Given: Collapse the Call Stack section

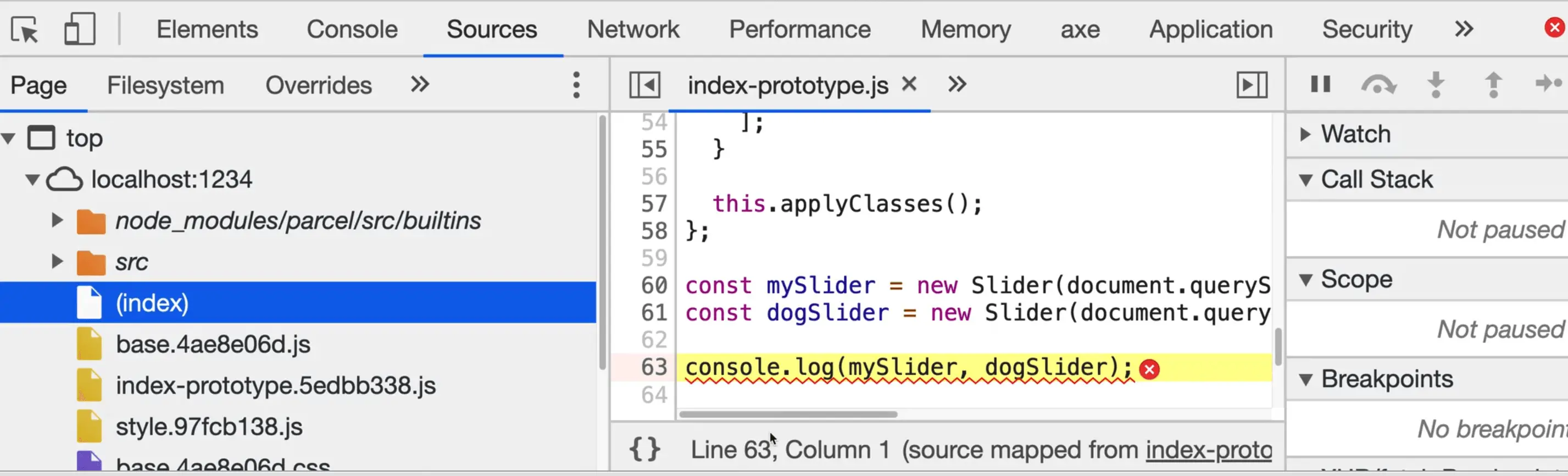Looking at the screenshot, I should (1305, 180).
